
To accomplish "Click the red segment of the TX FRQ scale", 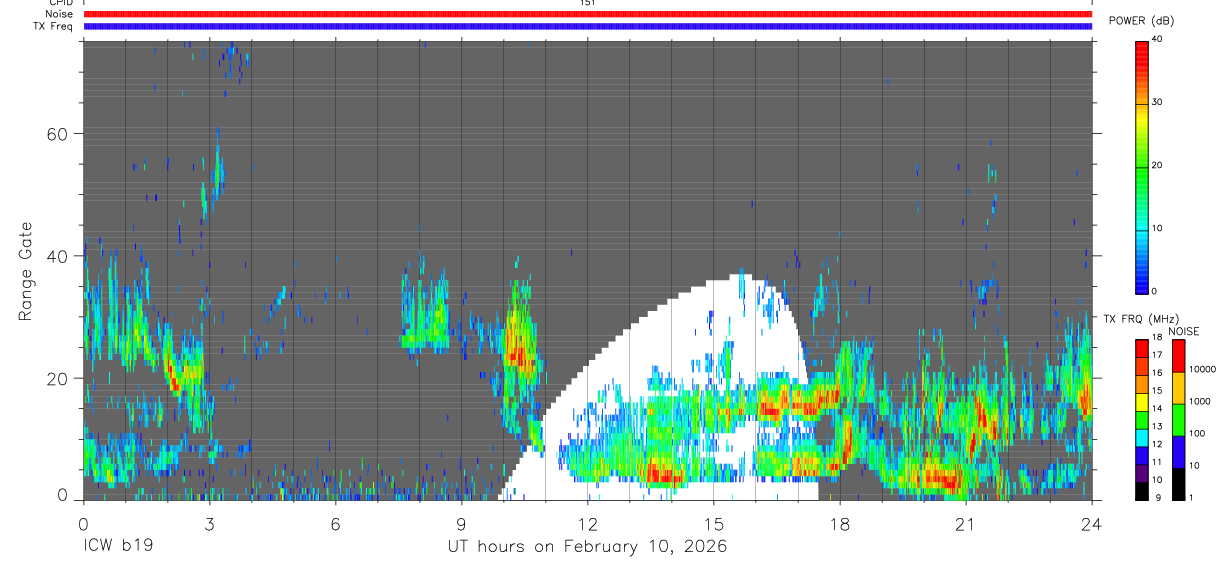I will [x=1142, y=349].
